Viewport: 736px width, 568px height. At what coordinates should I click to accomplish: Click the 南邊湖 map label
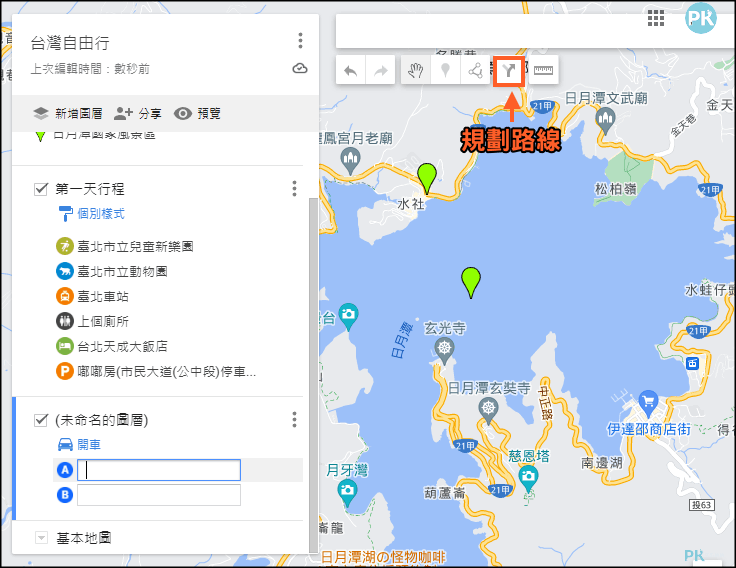[602, 463]
